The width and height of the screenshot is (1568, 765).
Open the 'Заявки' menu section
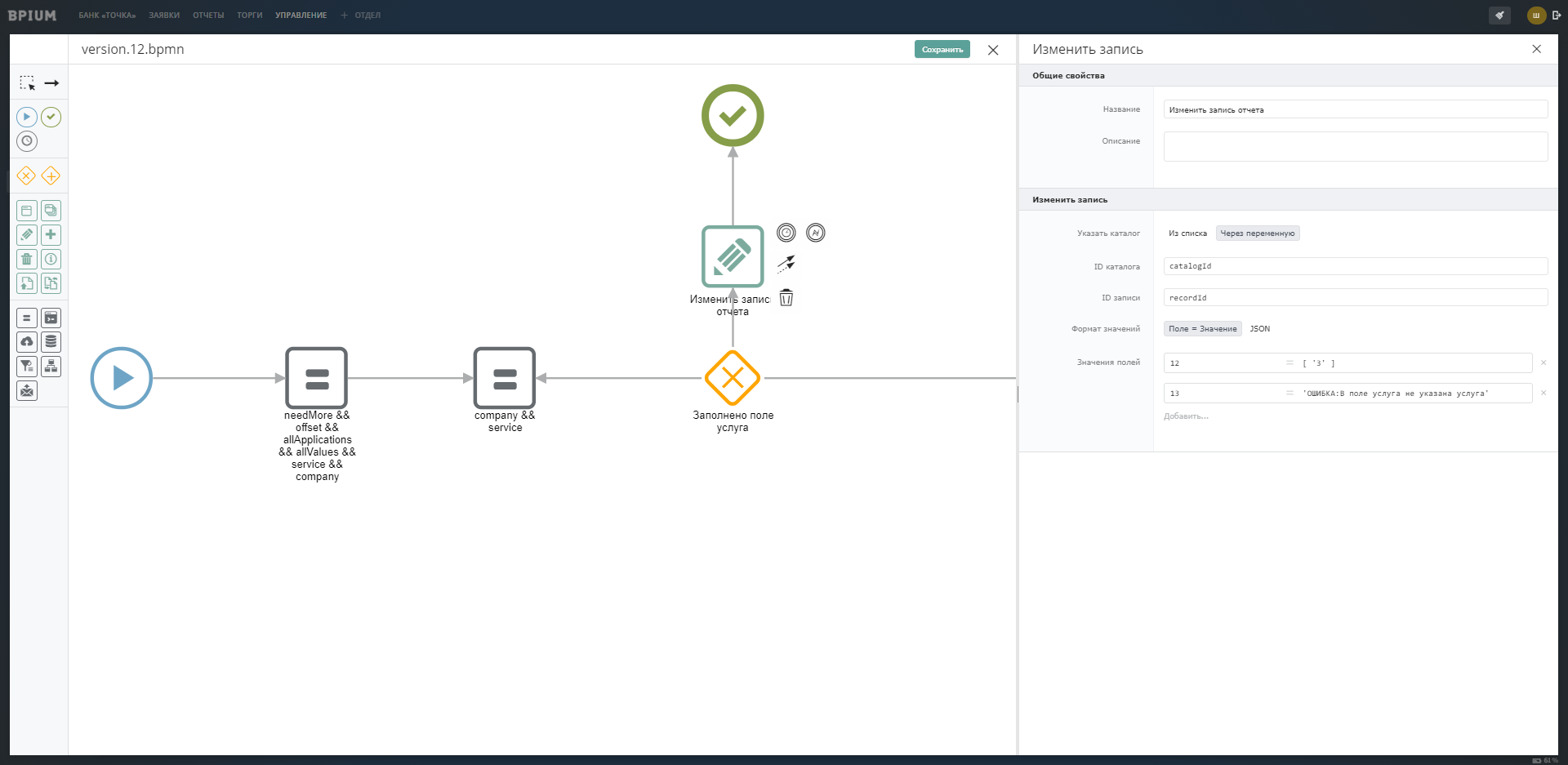pos(164,16)
